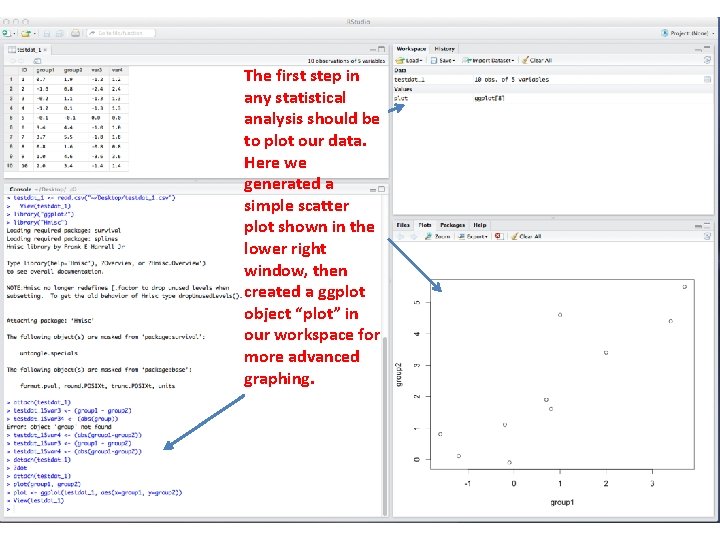Switch to the History tab
Viewport: 720px width, 540px height.
444,49
